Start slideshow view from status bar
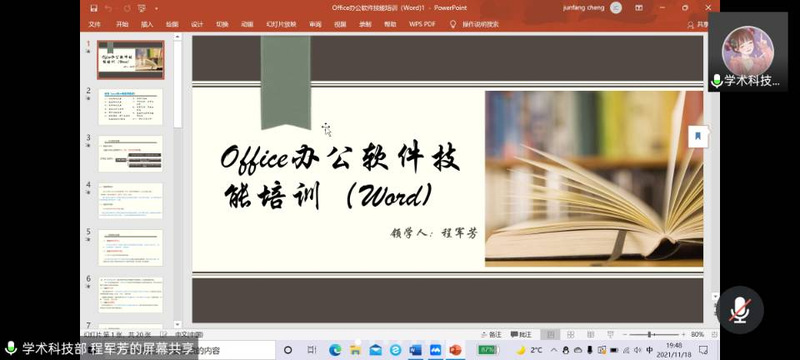This screenshot has width=800, height=360. pyautogui.click(x=610, y=335)
